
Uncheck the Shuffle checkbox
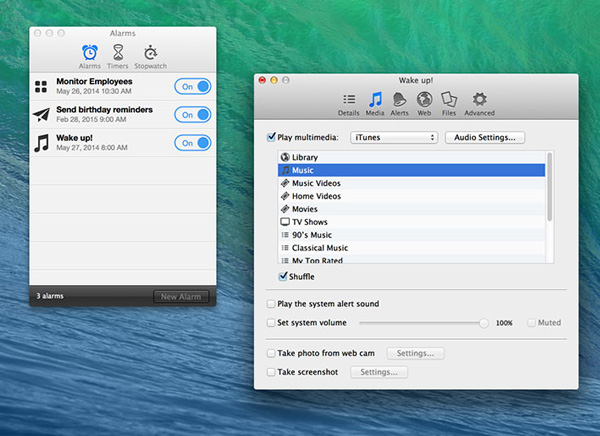[x=283, y=276]
